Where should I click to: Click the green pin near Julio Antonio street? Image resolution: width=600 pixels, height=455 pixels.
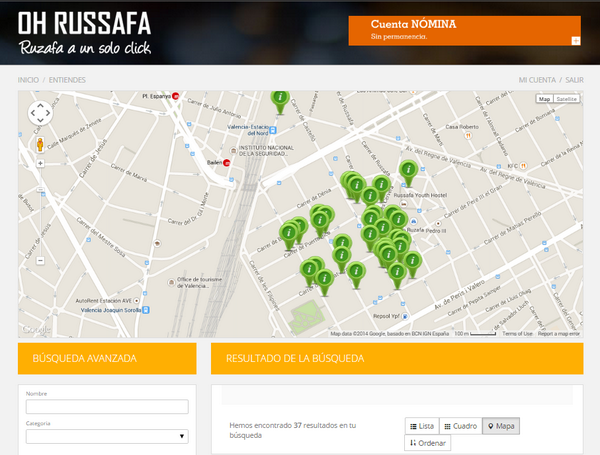(x=280, y=101)
